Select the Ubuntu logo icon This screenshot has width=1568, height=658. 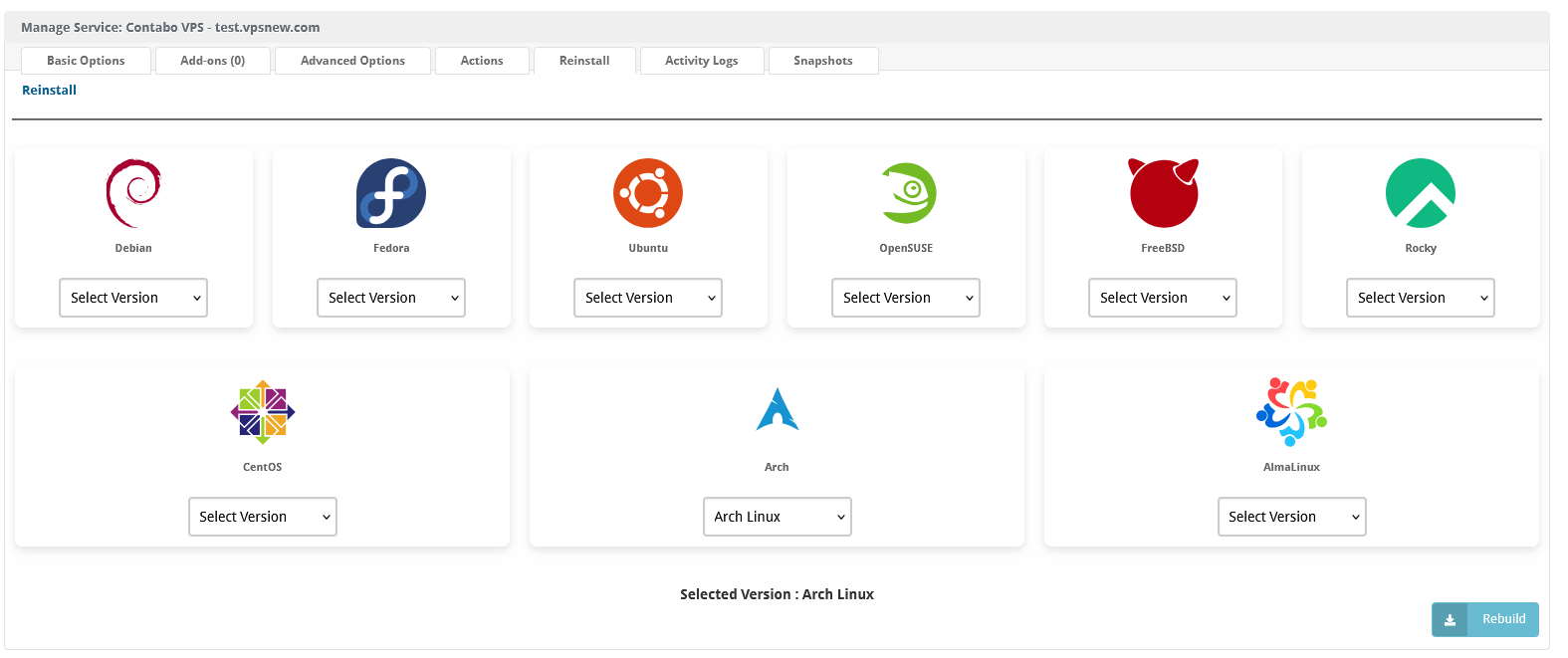pos(648,193)
